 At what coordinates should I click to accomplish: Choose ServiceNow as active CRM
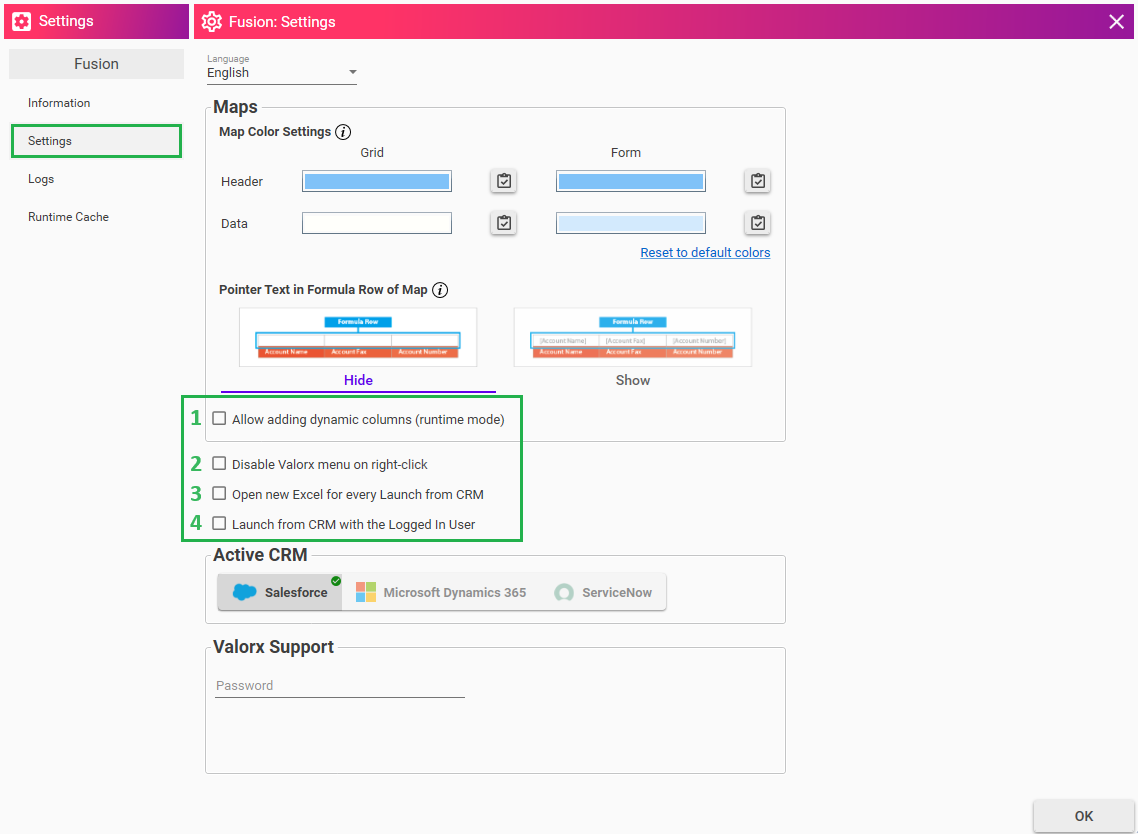[603, 592]
